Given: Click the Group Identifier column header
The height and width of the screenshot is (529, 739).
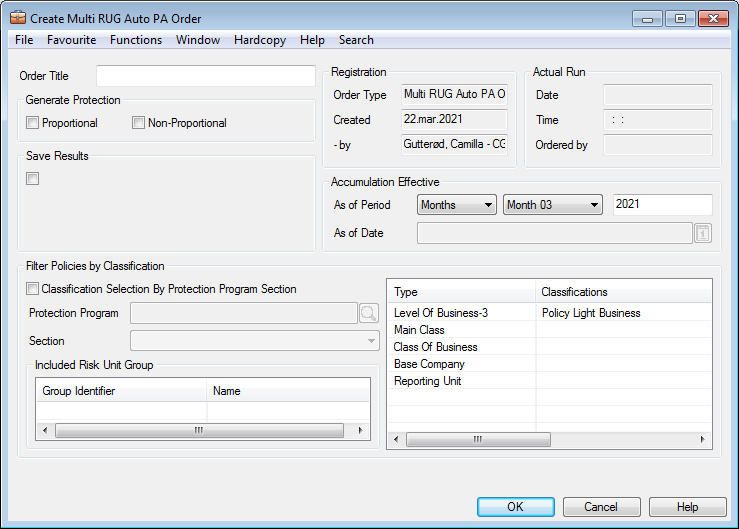Looking at the screenshot, I should click(122, 391).
